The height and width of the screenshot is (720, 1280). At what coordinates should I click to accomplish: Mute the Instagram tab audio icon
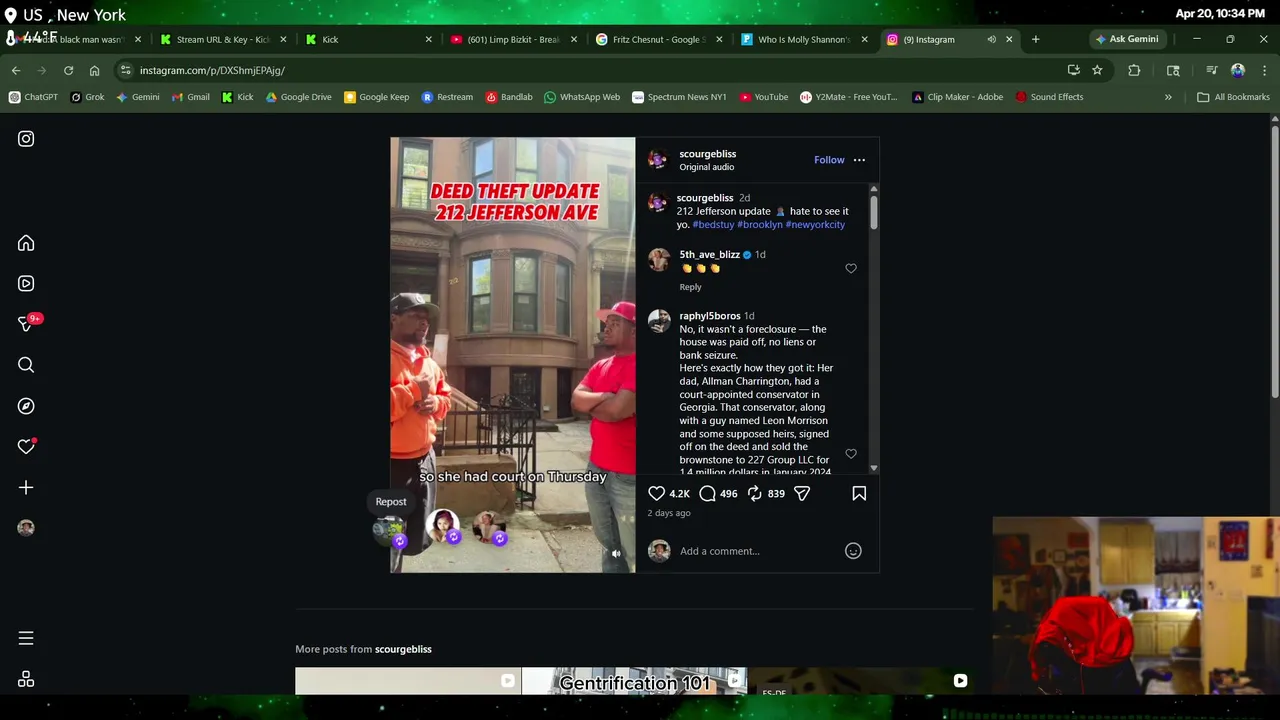click(991, 39)
